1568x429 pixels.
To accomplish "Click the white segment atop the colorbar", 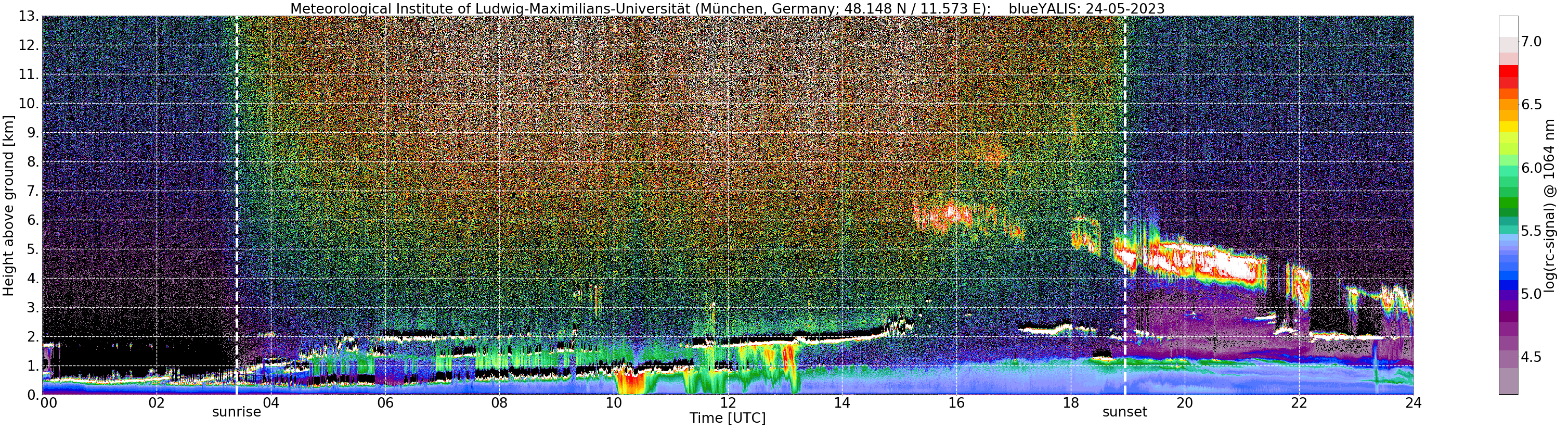I will pyautogui.click(x=1508, y=26).
